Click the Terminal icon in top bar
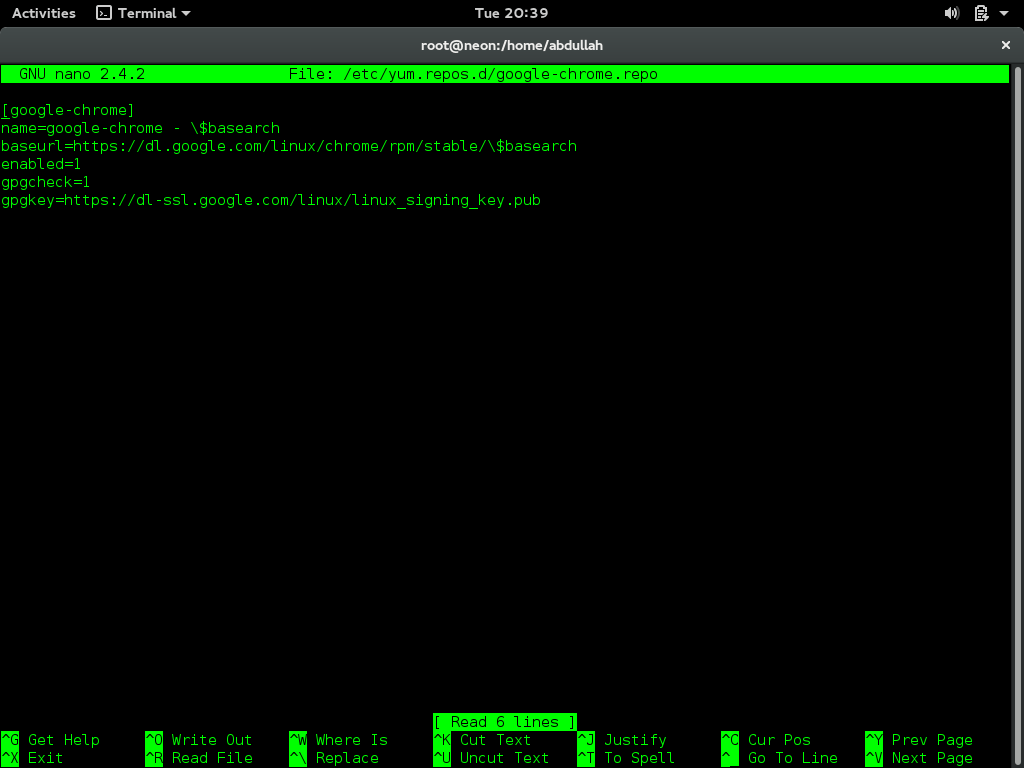 coord(104,13)
